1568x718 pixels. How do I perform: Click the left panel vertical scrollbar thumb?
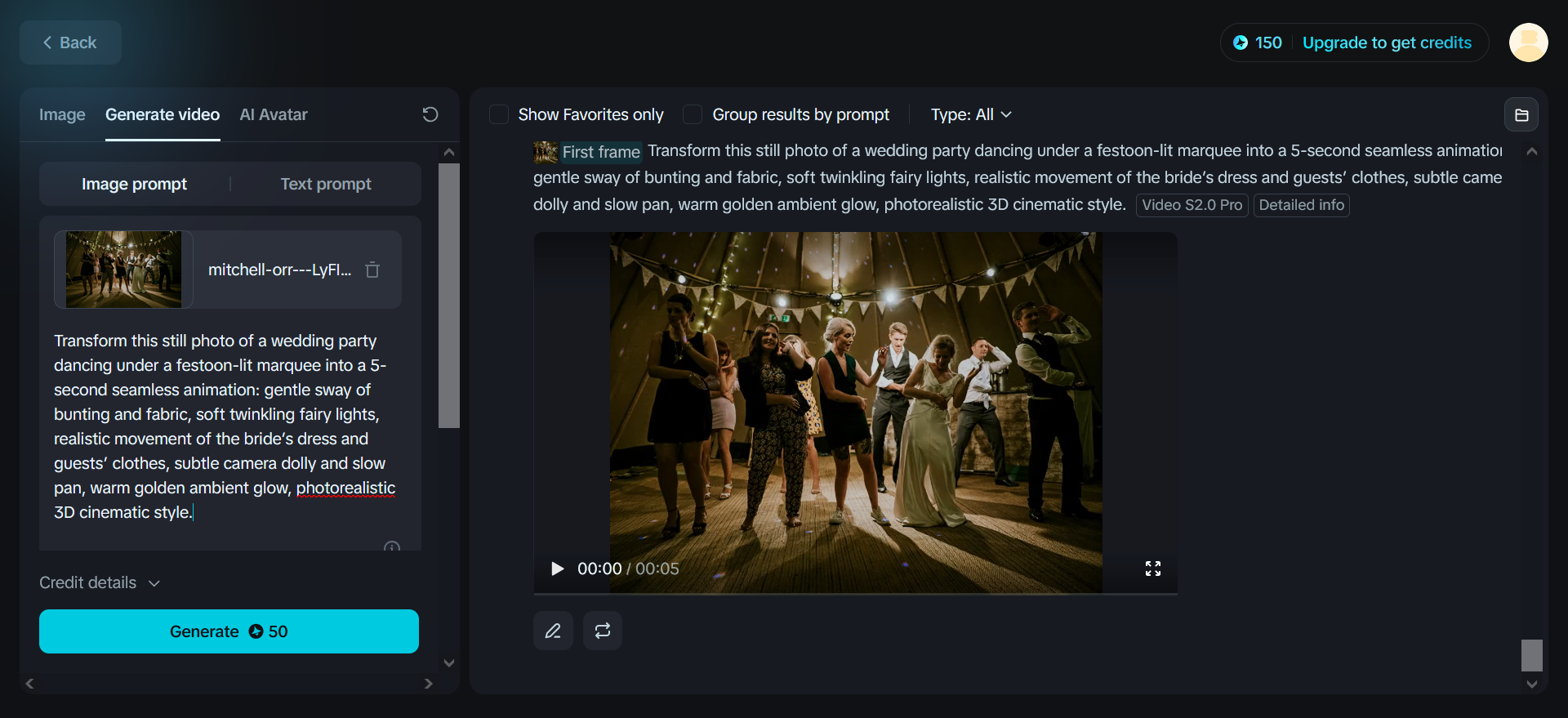point(449,296)
